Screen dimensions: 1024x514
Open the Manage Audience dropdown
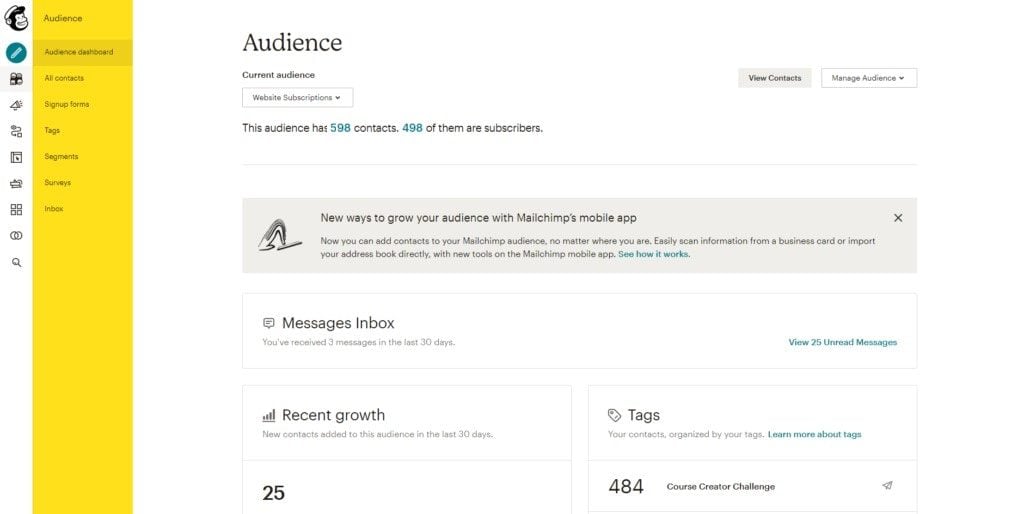[x=868, y=78]
